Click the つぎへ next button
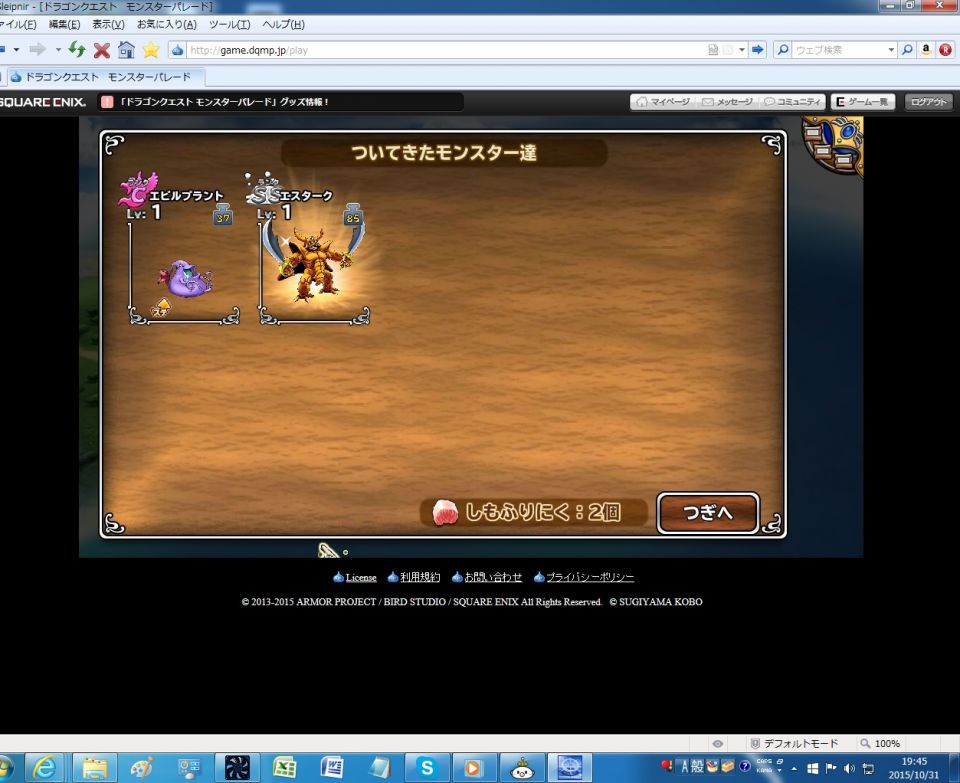The height and width of the screenshot is (783, 960). tap(708, 513)
